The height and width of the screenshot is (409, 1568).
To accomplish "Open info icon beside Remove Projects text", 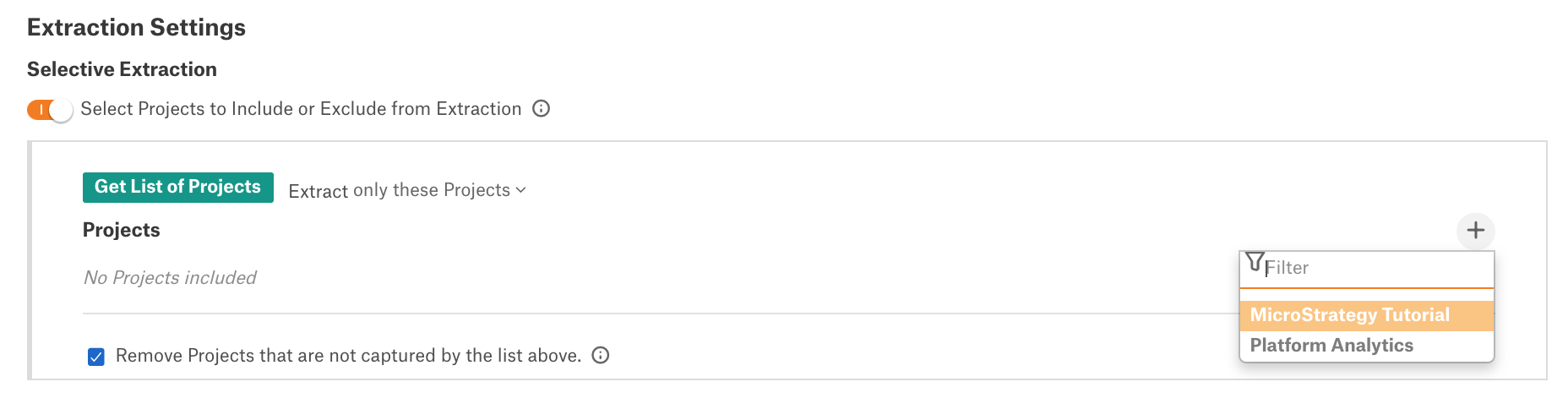I will tap(601, 356).
